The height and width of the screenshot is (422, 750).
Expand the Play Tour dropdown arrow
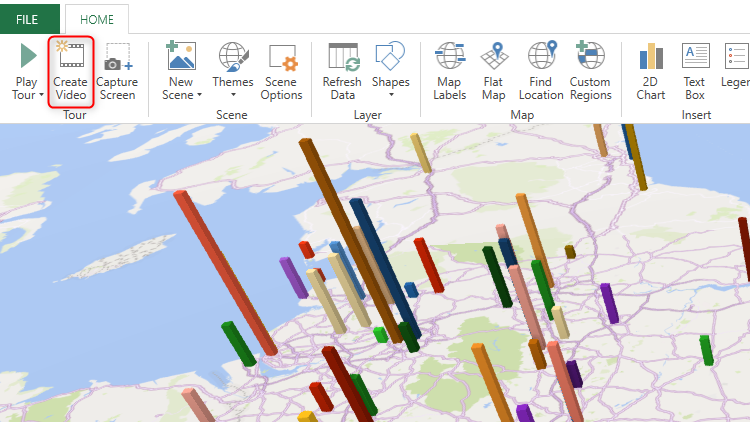[x=41, y=96]
